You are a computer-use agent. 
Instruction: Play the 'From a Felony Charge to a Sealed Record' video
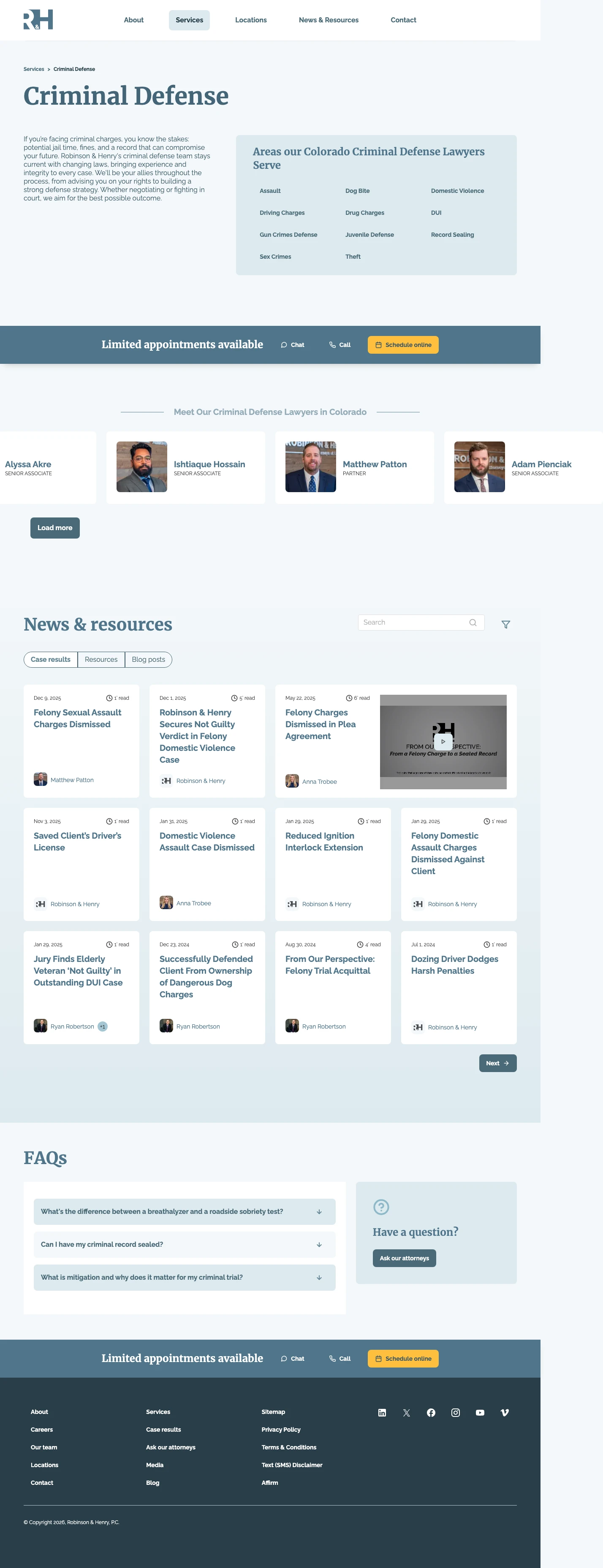tap(443, 742)
